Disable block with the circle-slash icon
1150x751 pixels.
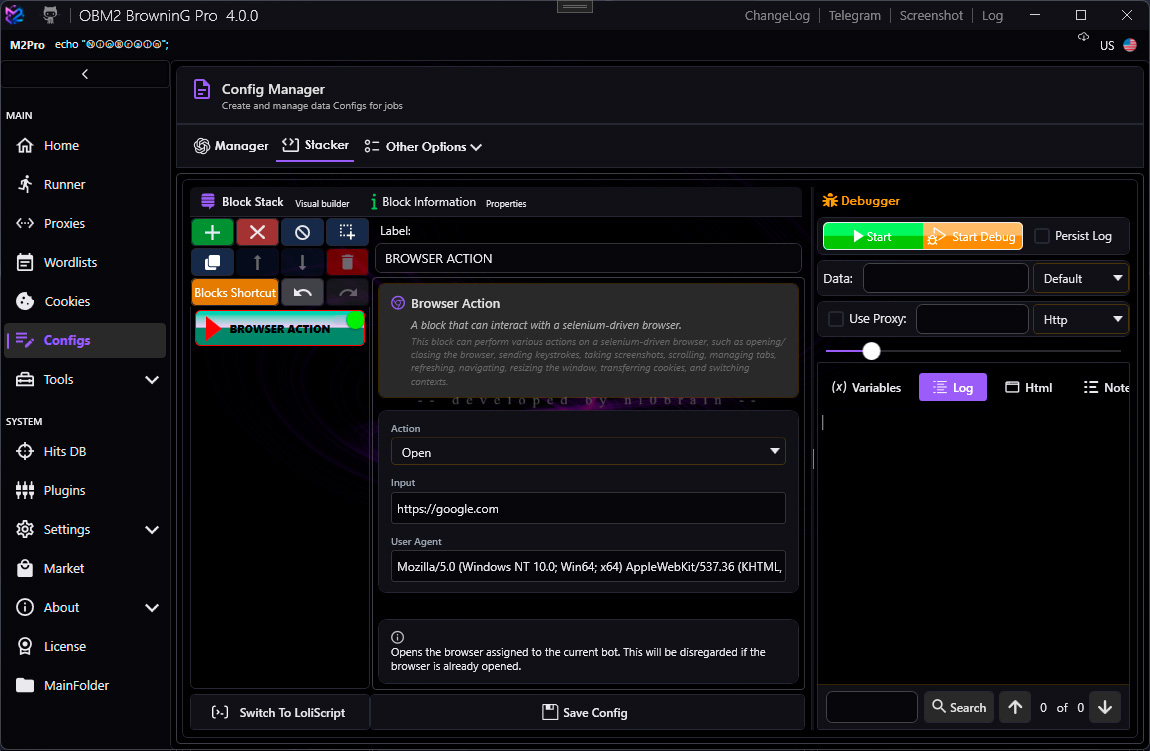302,232
